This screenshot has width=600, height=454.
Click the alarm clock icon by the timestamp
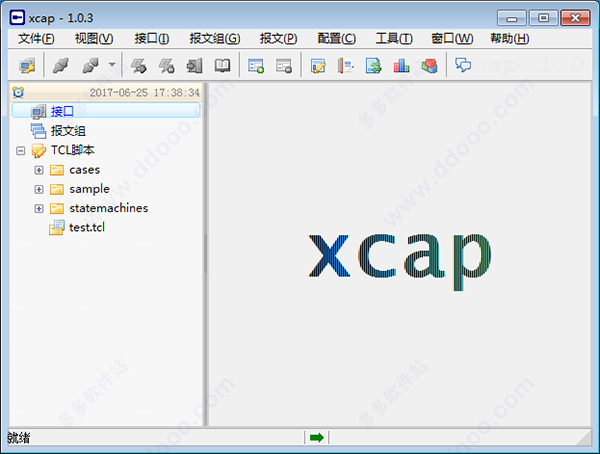point(18,92)
